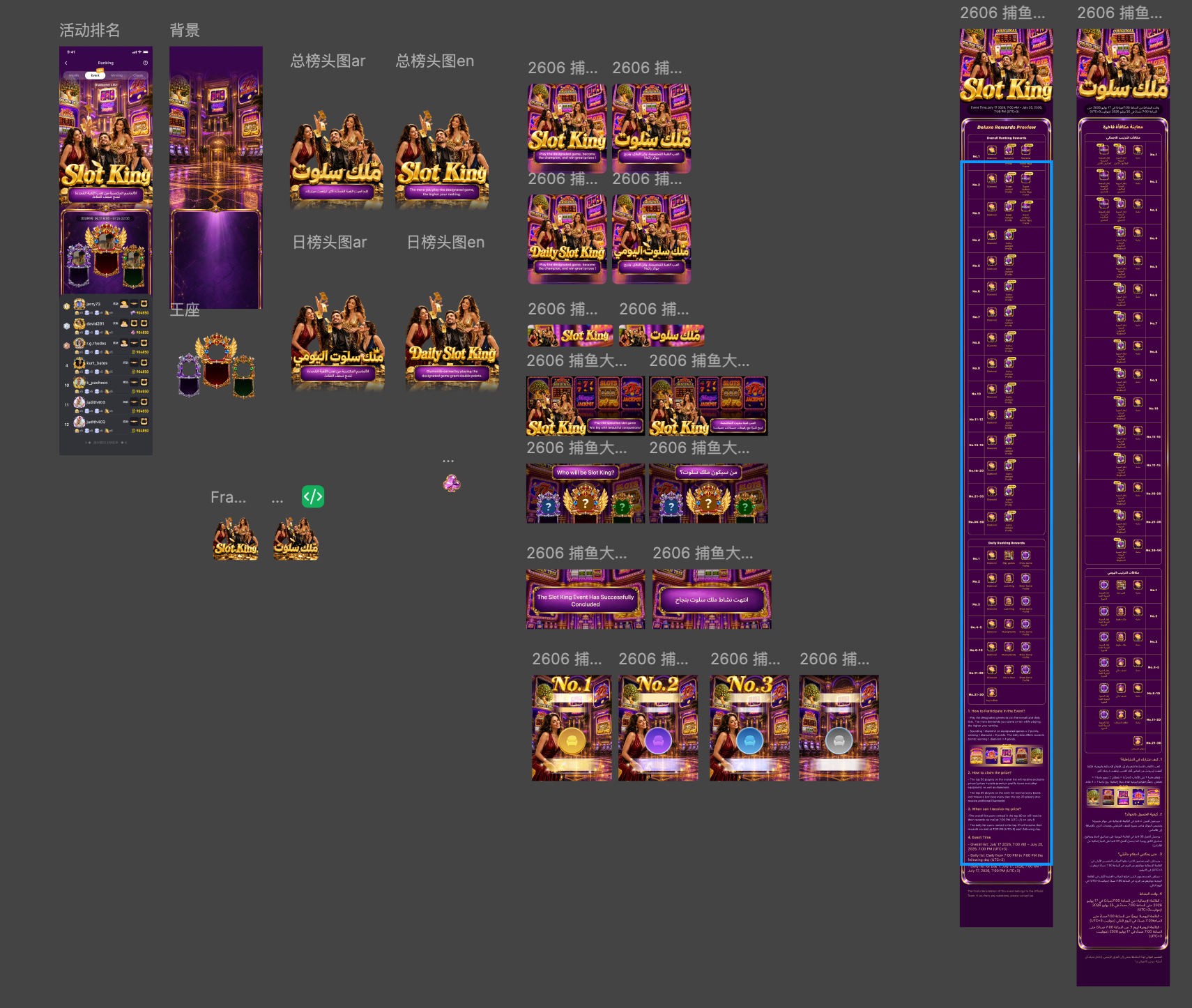Image resolution: width=1192 pixels, height=1008 pixels.
Task: Select the 日榜头图ar Arabic daily header image
Action: pos(338,341)
